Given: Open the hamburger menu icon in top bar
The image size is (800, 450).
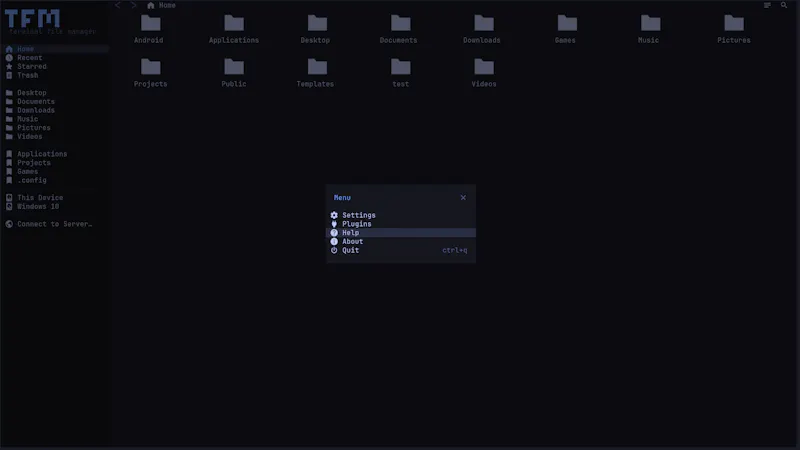Looking at the screenshot, I should [x=767, y=5].
